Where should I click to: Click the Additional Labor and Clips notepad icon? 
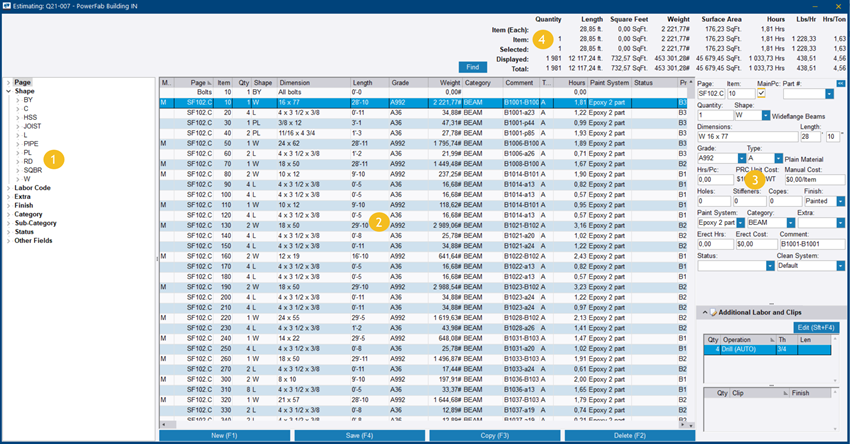[x=712, y=313]
